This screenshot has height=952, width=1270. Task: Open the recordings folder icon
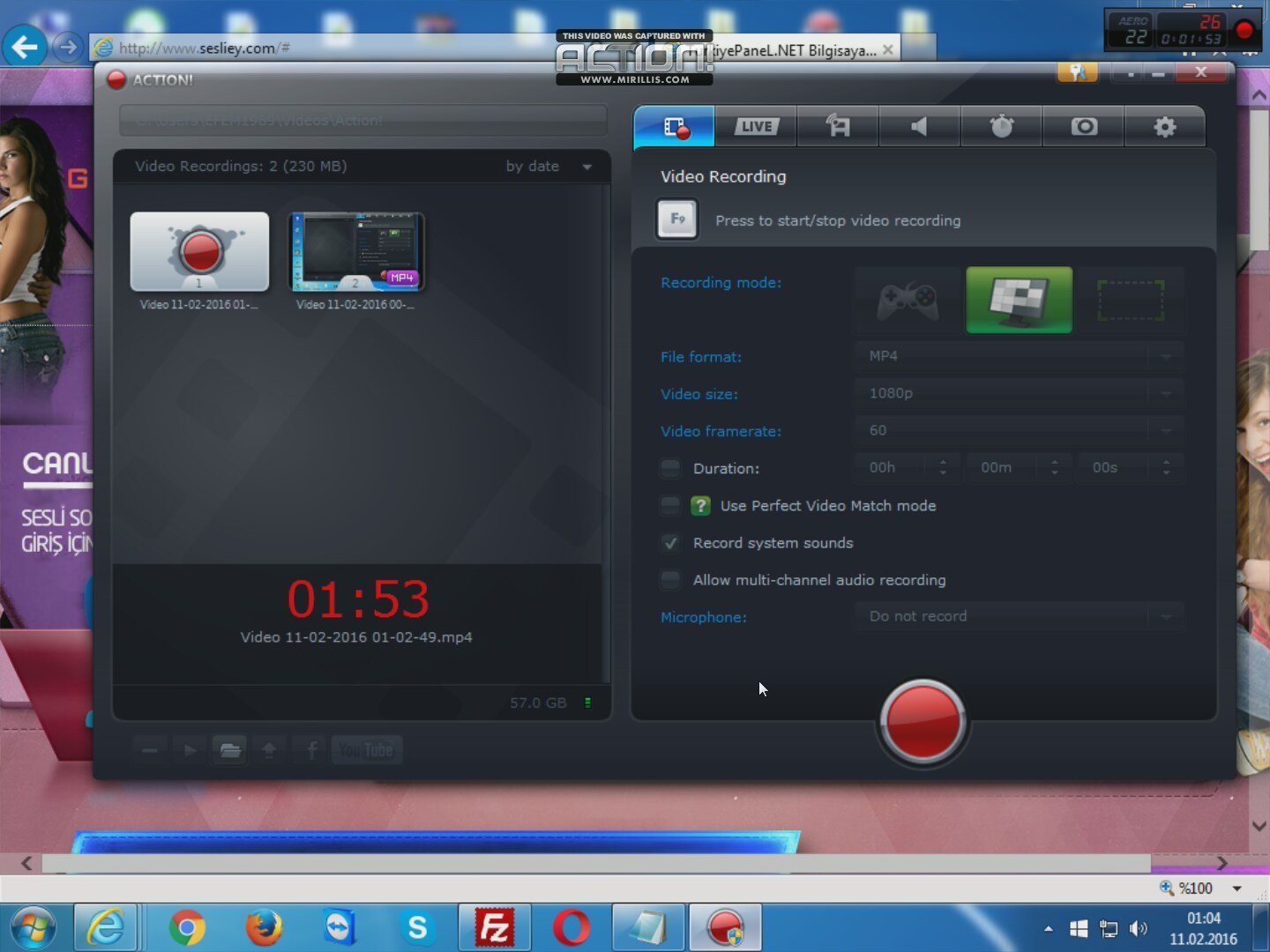point(230,750)
